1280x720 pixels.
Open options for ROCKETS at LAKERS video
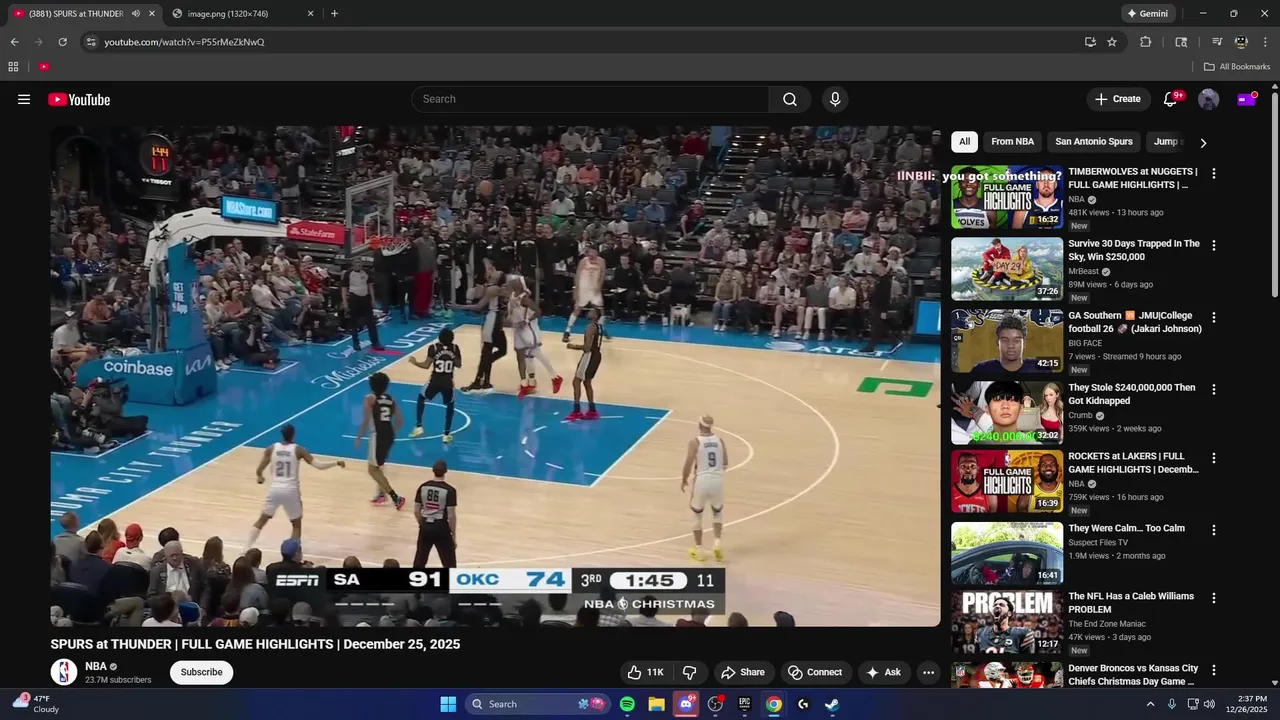[1214, 458]
